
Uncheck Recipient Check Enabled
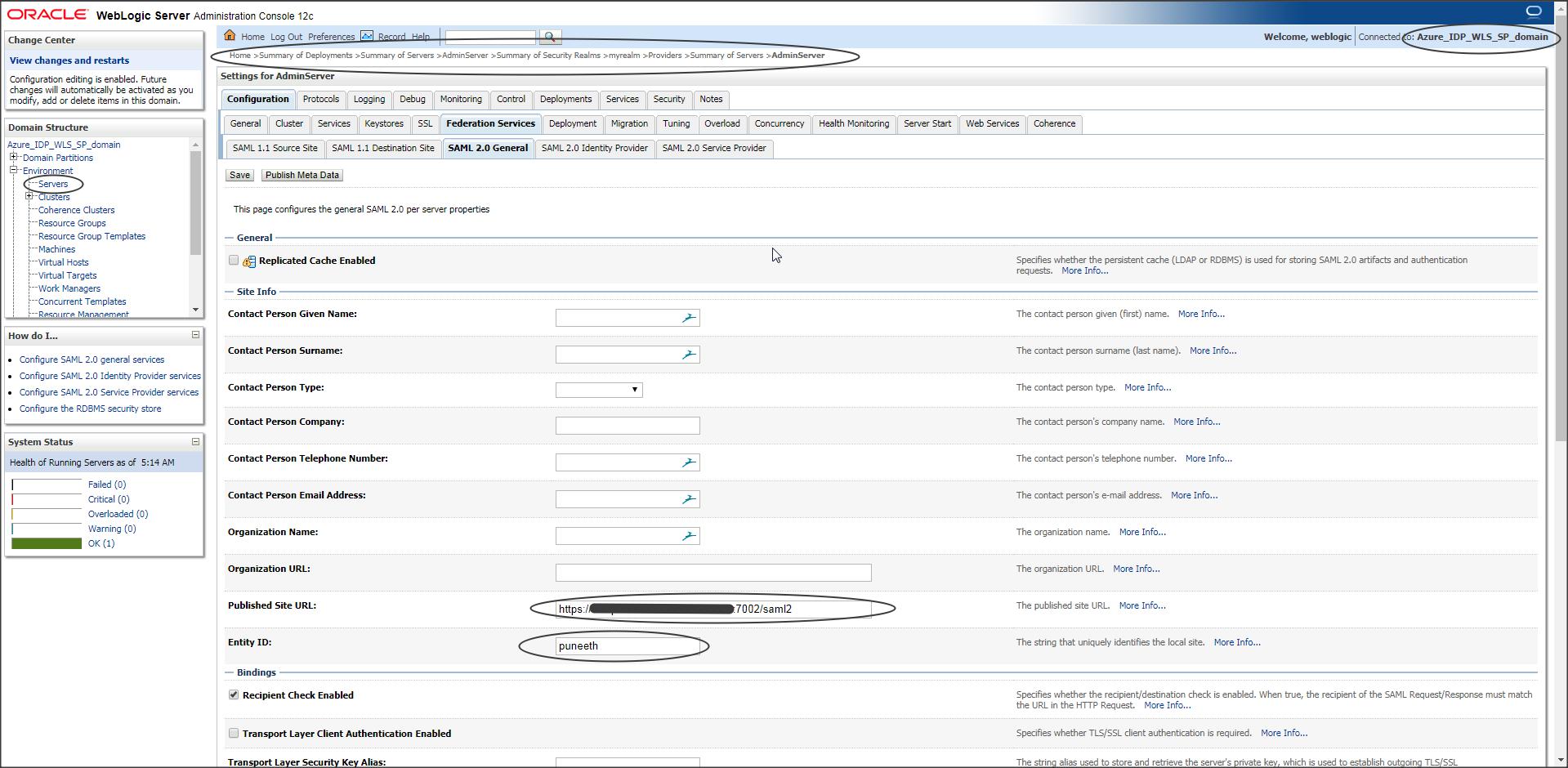pyautogui.click(x=234, y=694)
